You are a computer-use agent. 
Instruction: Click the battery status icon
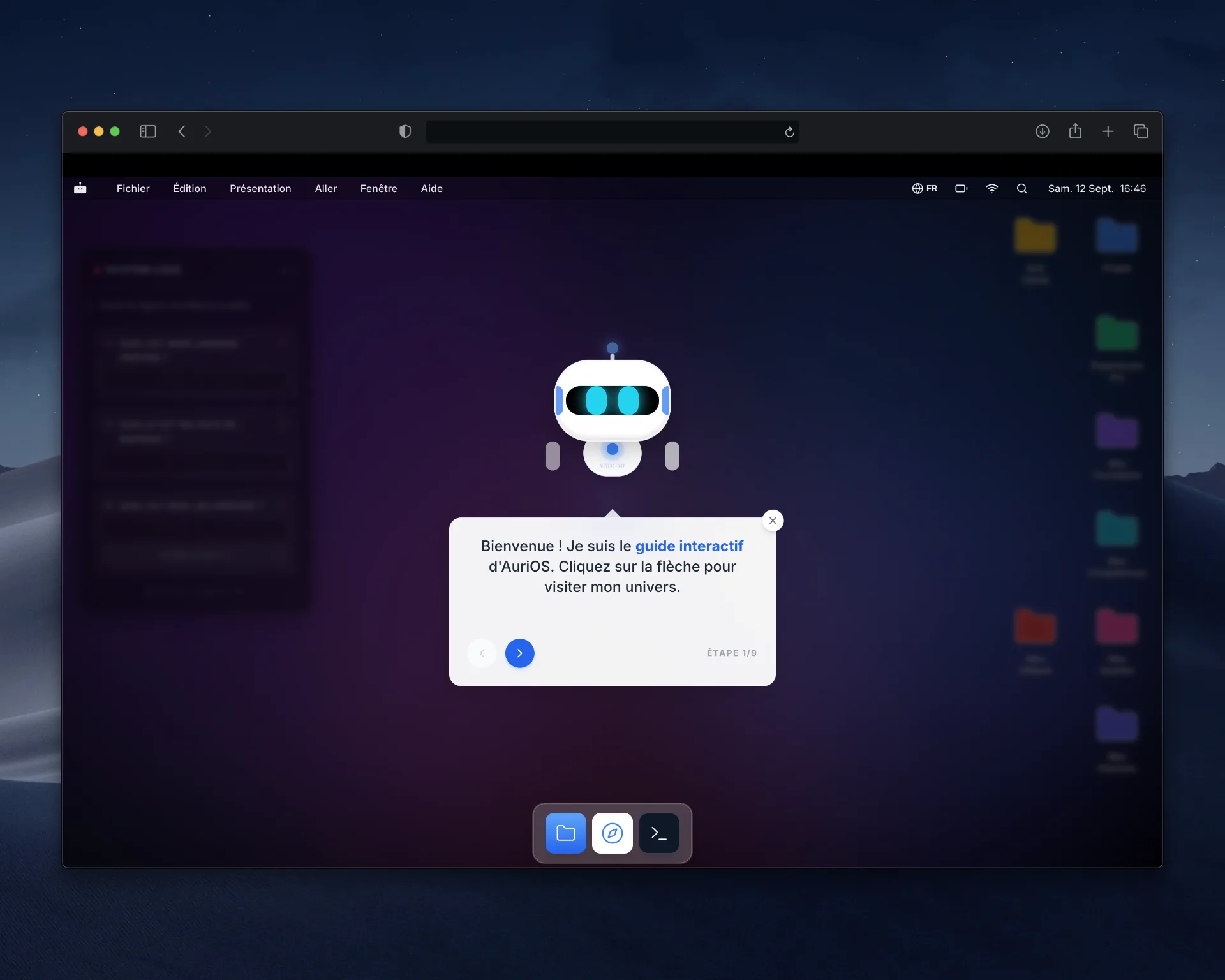tap(961, 188)
